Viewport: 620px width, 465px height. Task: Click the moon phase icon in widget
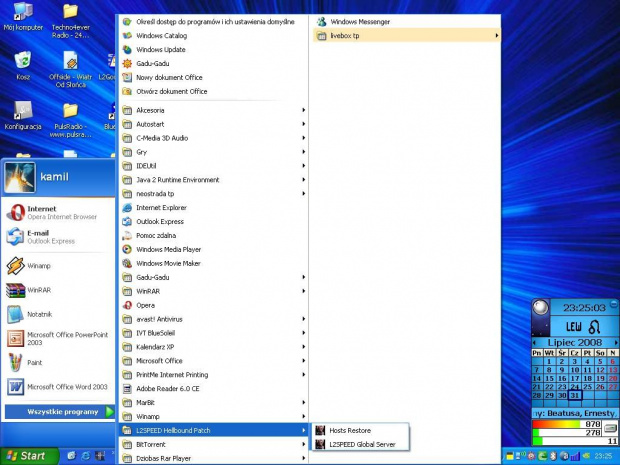(540, 308)
